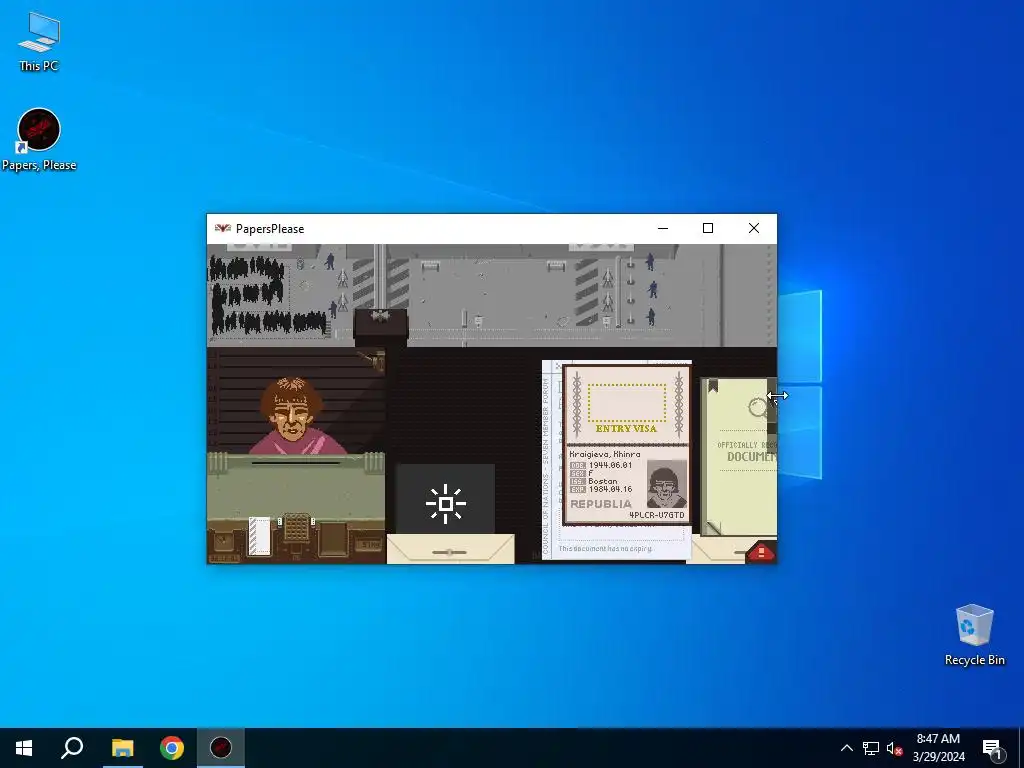The image size is (1024, 768).
Task: Maximize the PapersPlease window
Action: (x=708, y=228)
